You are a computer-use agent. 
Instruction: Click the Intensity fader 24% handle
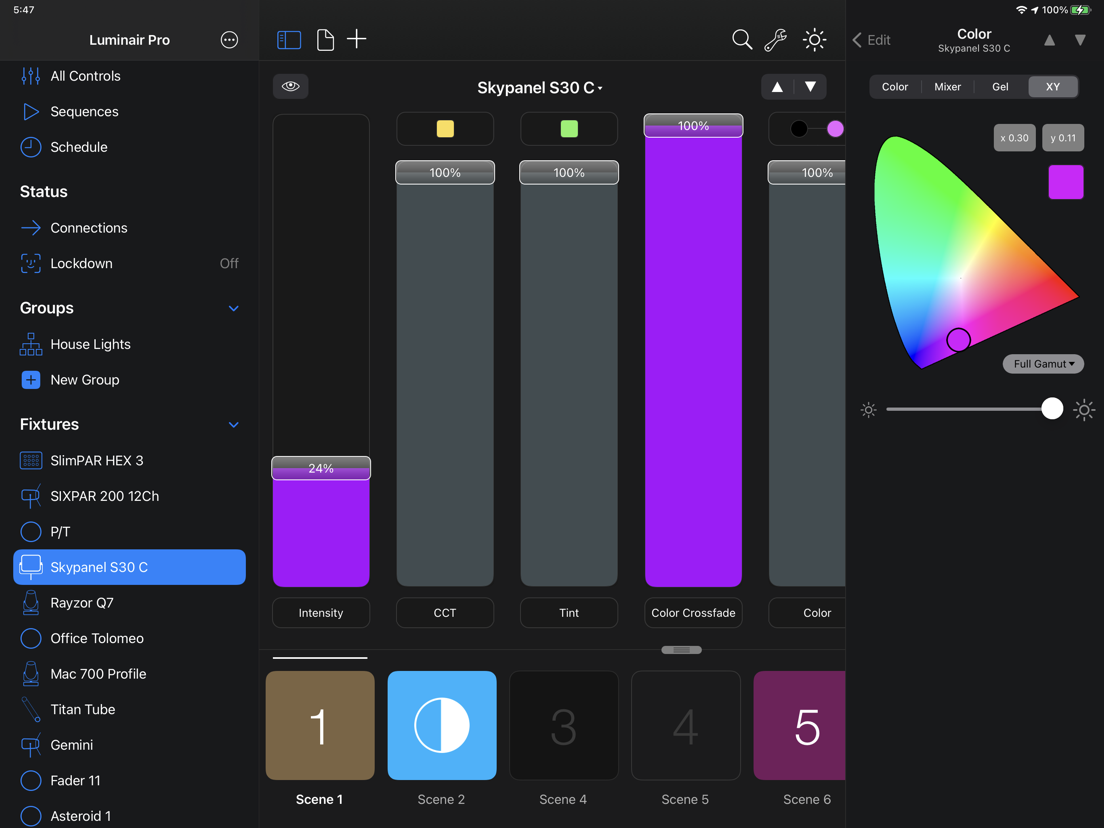321,468
